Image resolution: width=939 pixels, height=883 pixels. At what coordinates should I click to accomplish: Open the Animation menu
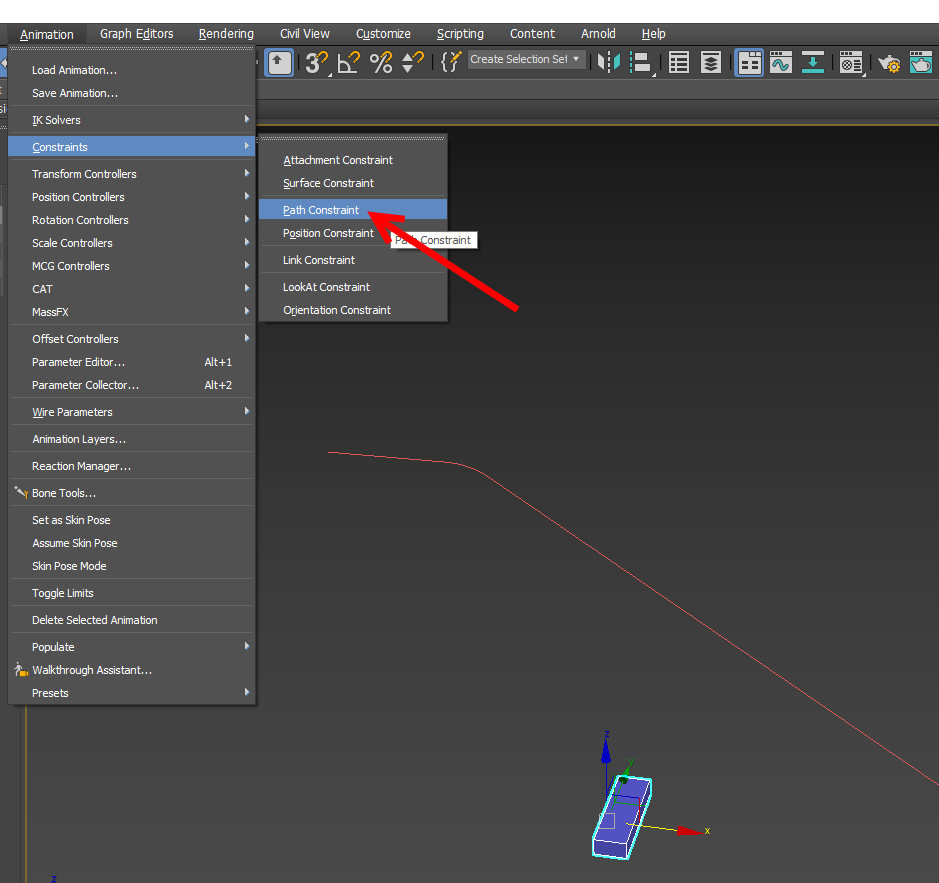pyautogui.click(x=47, y=34)
